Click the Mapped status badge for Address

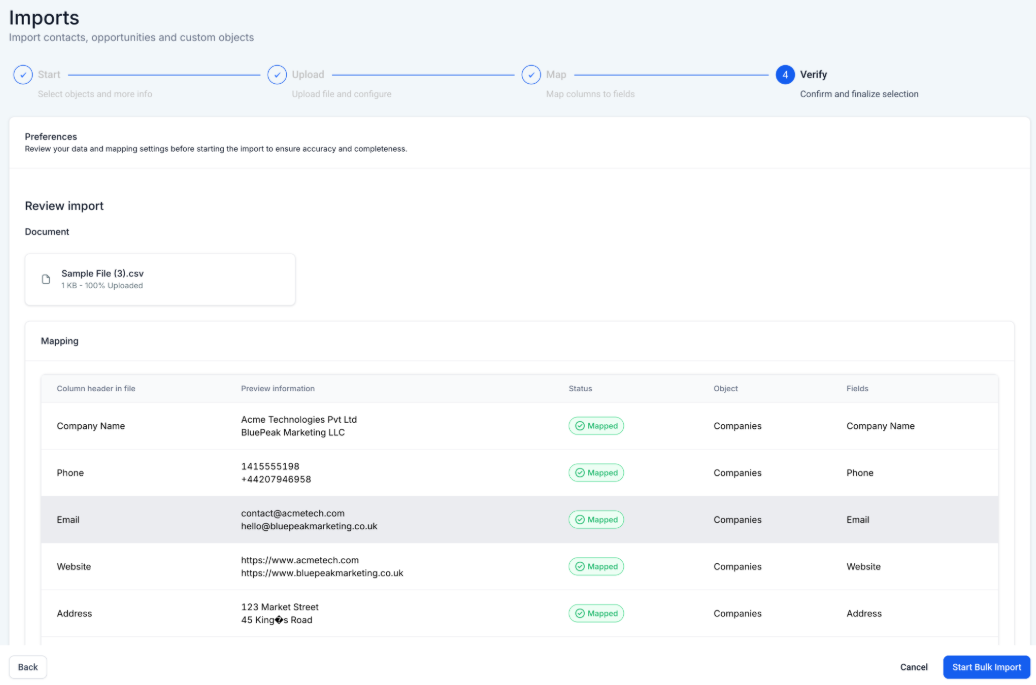pyautogui.click(x=596, y=614)
